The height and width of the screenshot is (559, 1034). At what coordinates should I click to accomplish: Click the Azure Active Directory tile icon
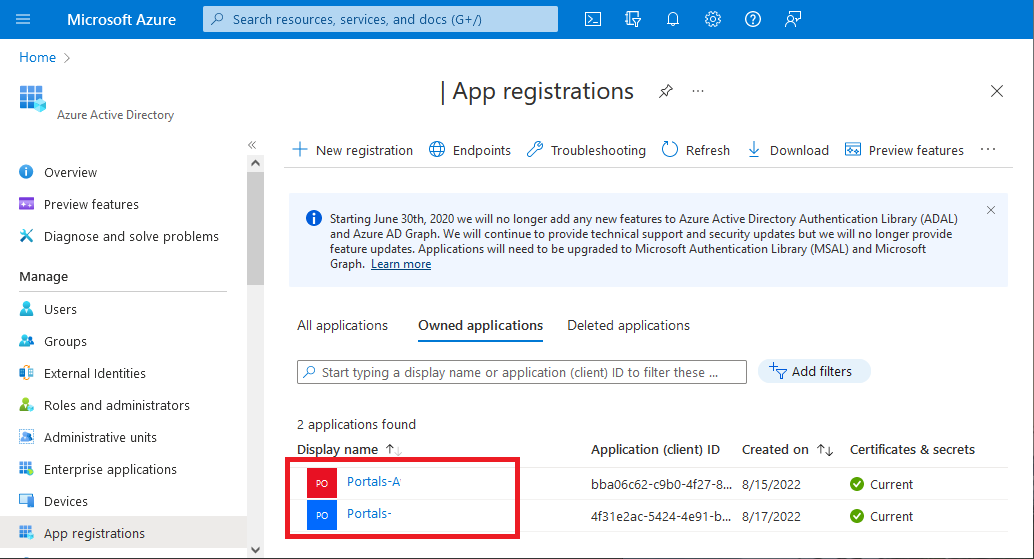32,98
